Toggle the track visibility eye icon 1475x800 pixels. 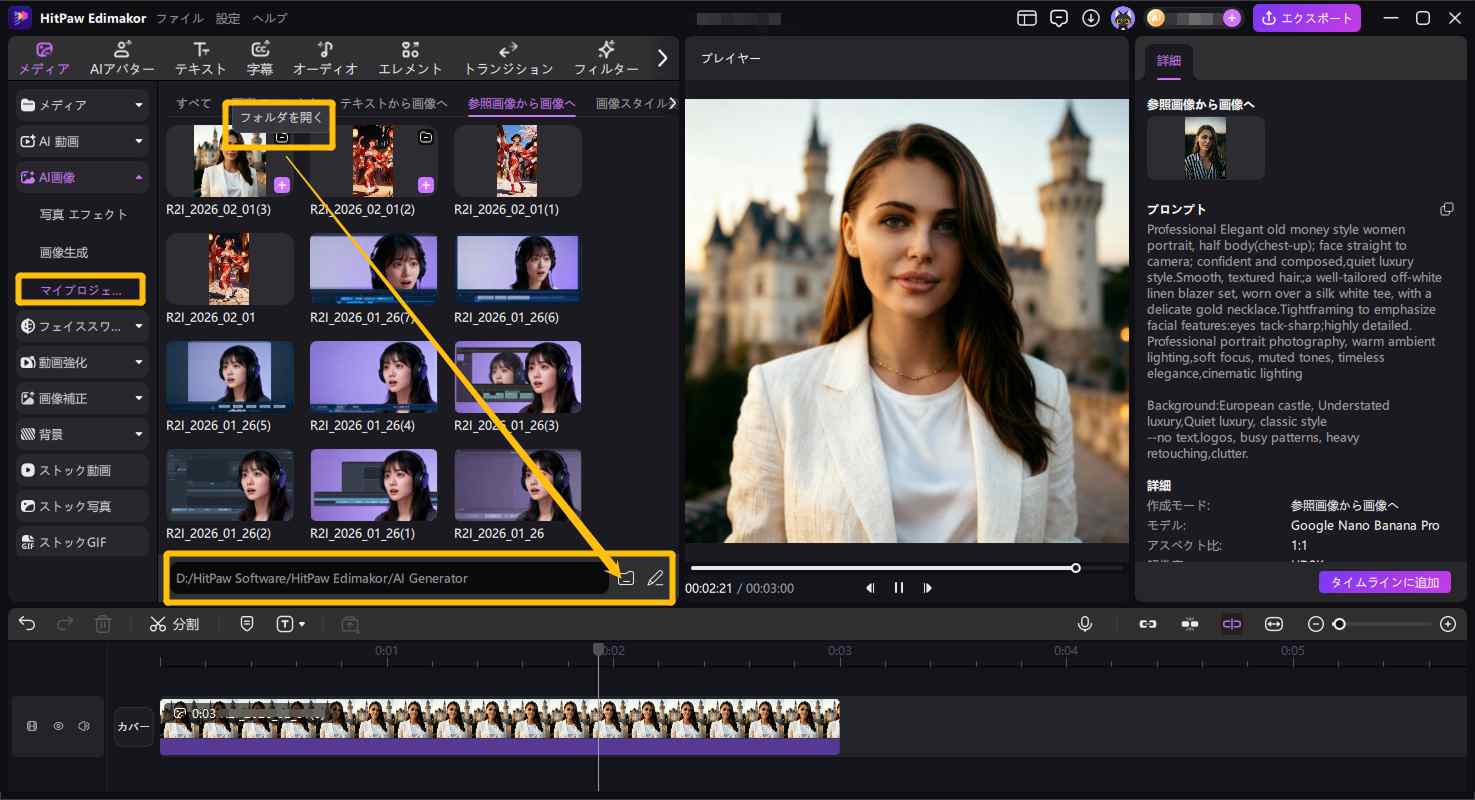[58, 726]
